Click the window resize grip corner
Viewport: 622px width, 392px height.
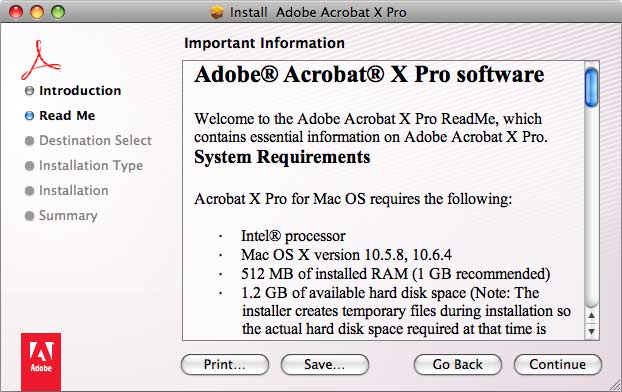[614, 385]
